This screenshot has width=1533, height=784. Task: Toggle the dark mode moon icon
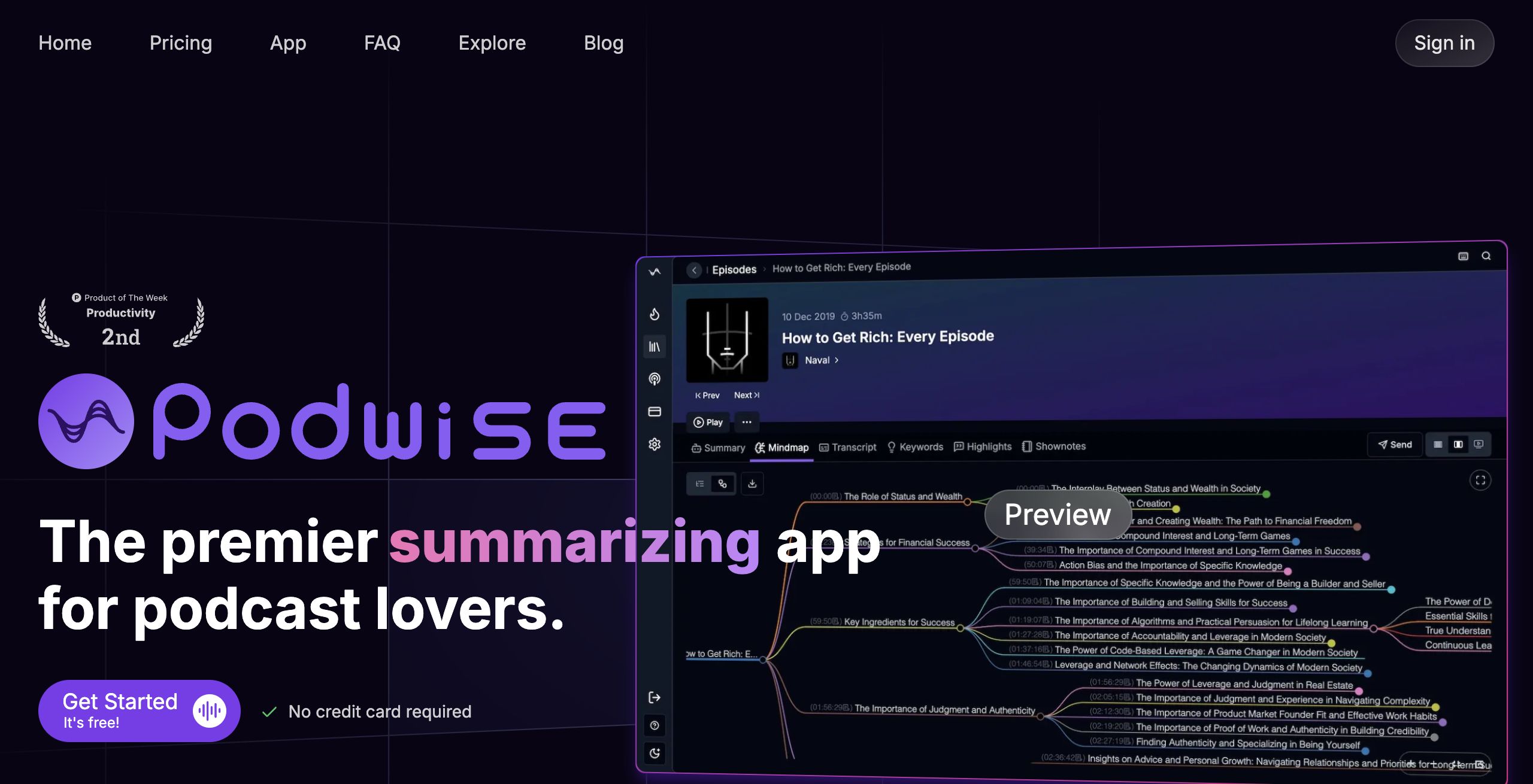(x=655, y=753)
